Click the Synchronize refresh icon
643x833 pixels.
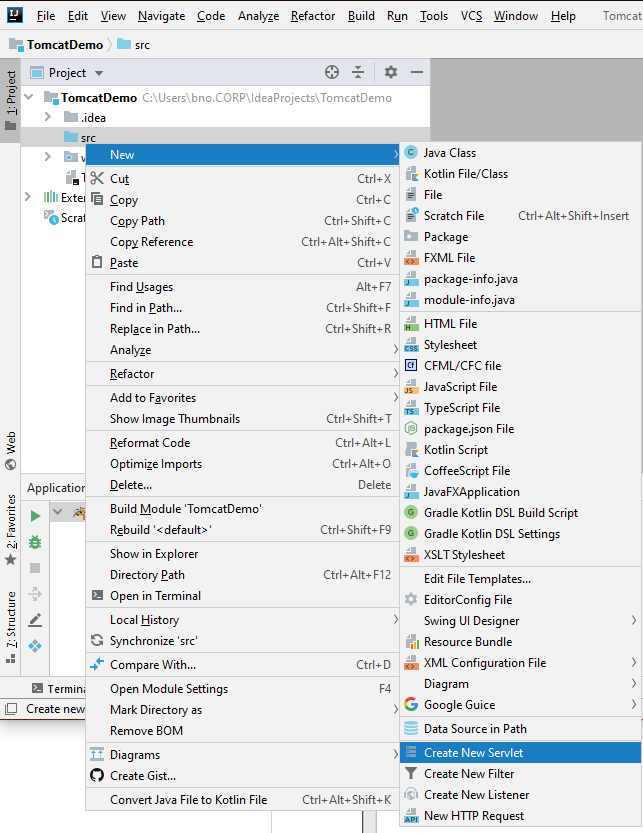97,641
